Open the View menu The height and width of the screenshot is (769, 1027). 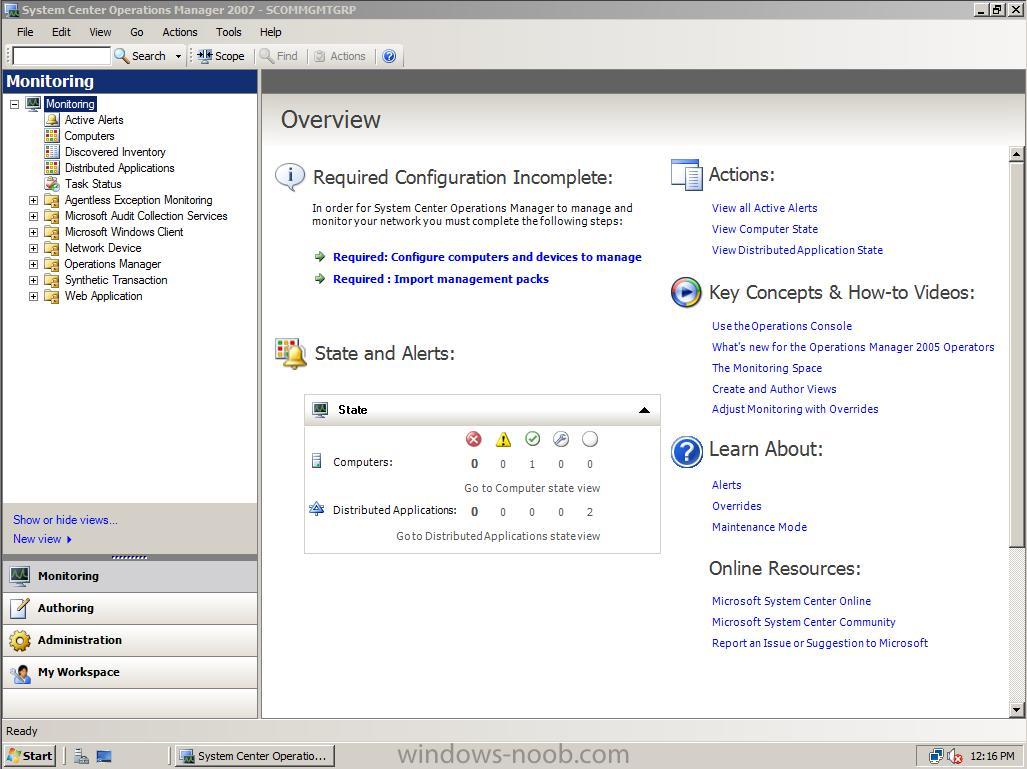[x=100, y=32]
